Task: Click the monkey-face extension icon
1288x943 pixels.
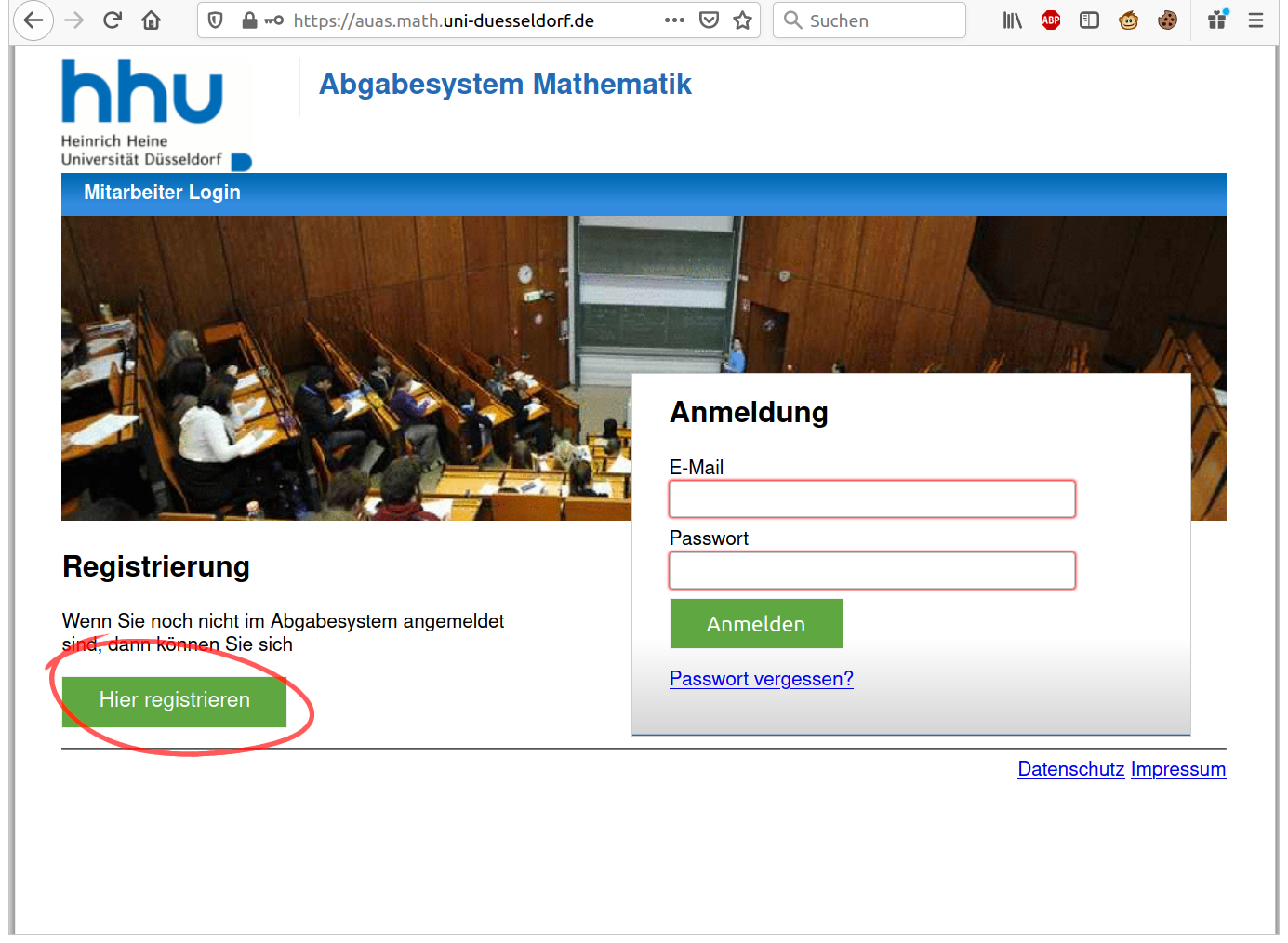Action: [x=1128, y=20]
